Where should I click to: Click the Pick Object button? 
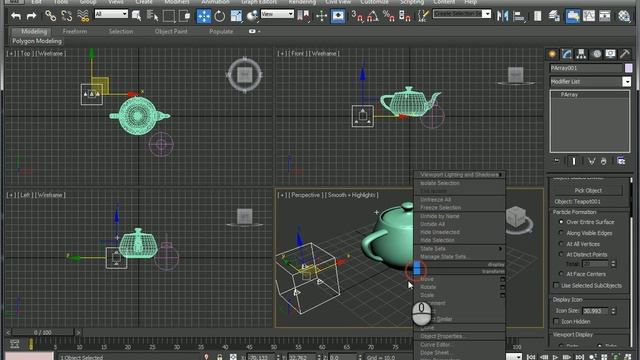[x=588, y=190]
